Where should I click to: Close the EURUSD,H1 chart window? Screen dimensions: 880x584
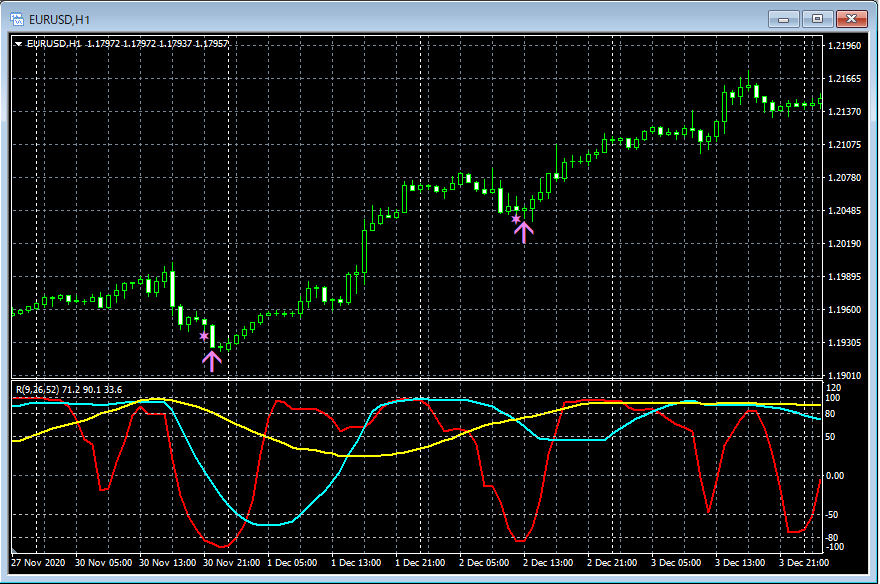pyautogui.click(x=851, y=19)
